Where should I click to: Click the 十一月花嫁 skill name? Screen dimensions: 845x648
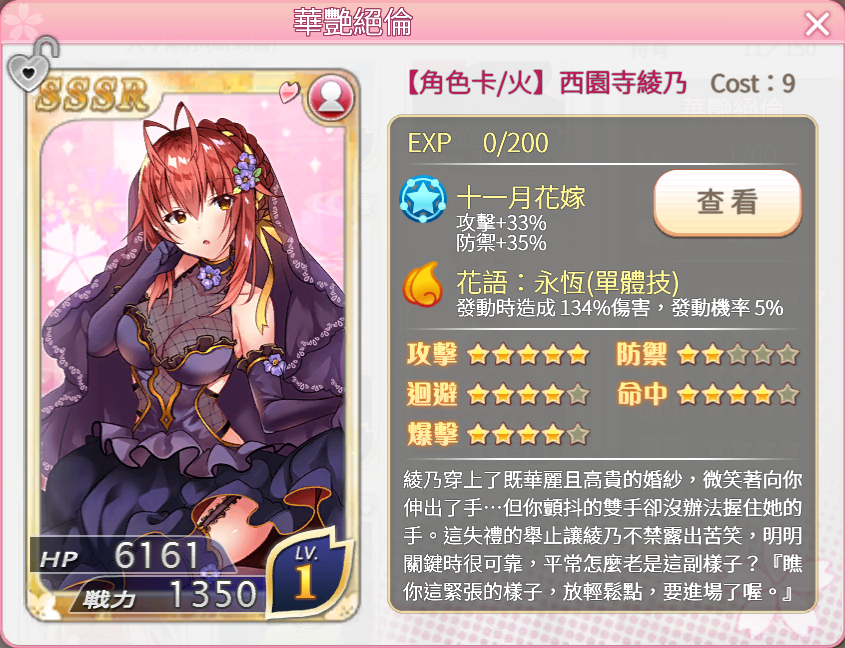[x=521, y=197]
